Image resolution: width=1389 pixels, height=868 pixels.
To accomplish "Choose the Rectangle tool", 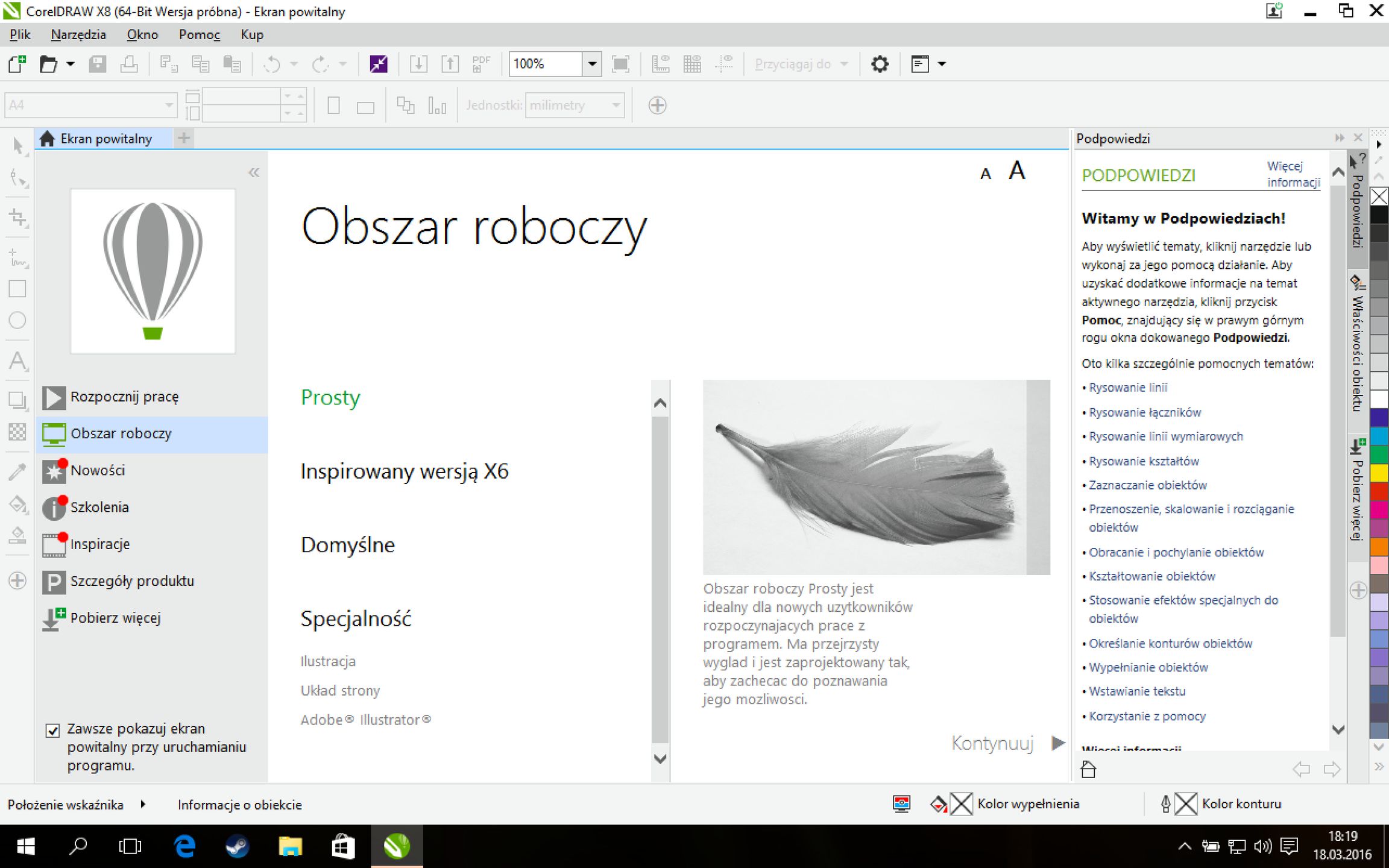I will [17, 289].
